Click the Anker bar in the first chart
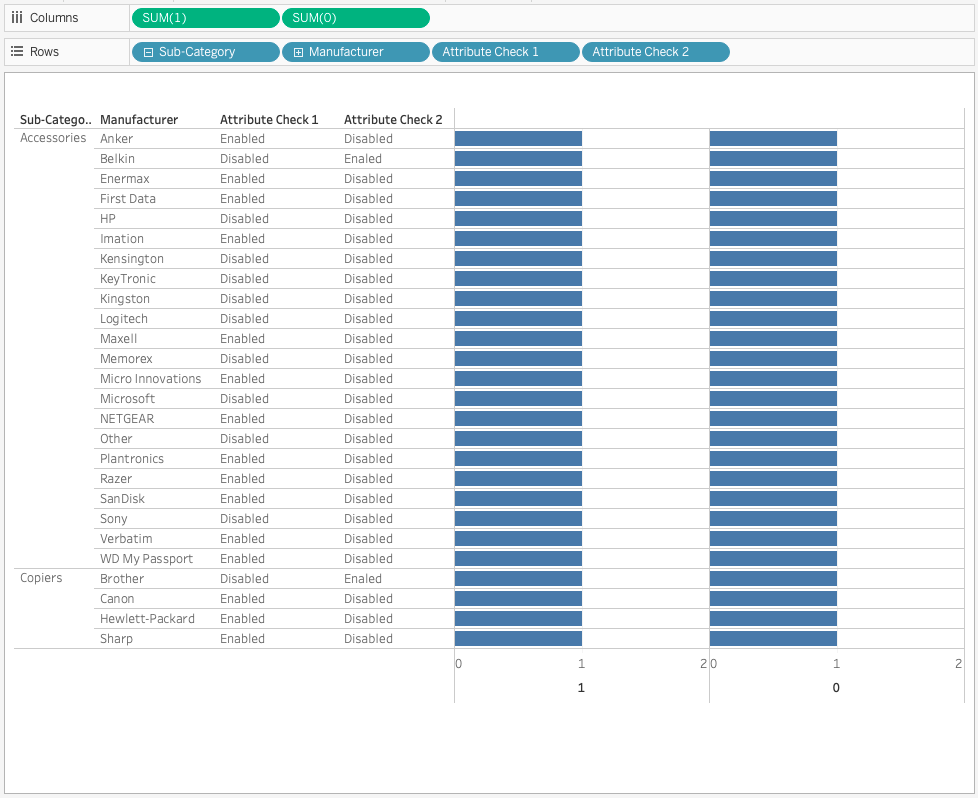 518,139
